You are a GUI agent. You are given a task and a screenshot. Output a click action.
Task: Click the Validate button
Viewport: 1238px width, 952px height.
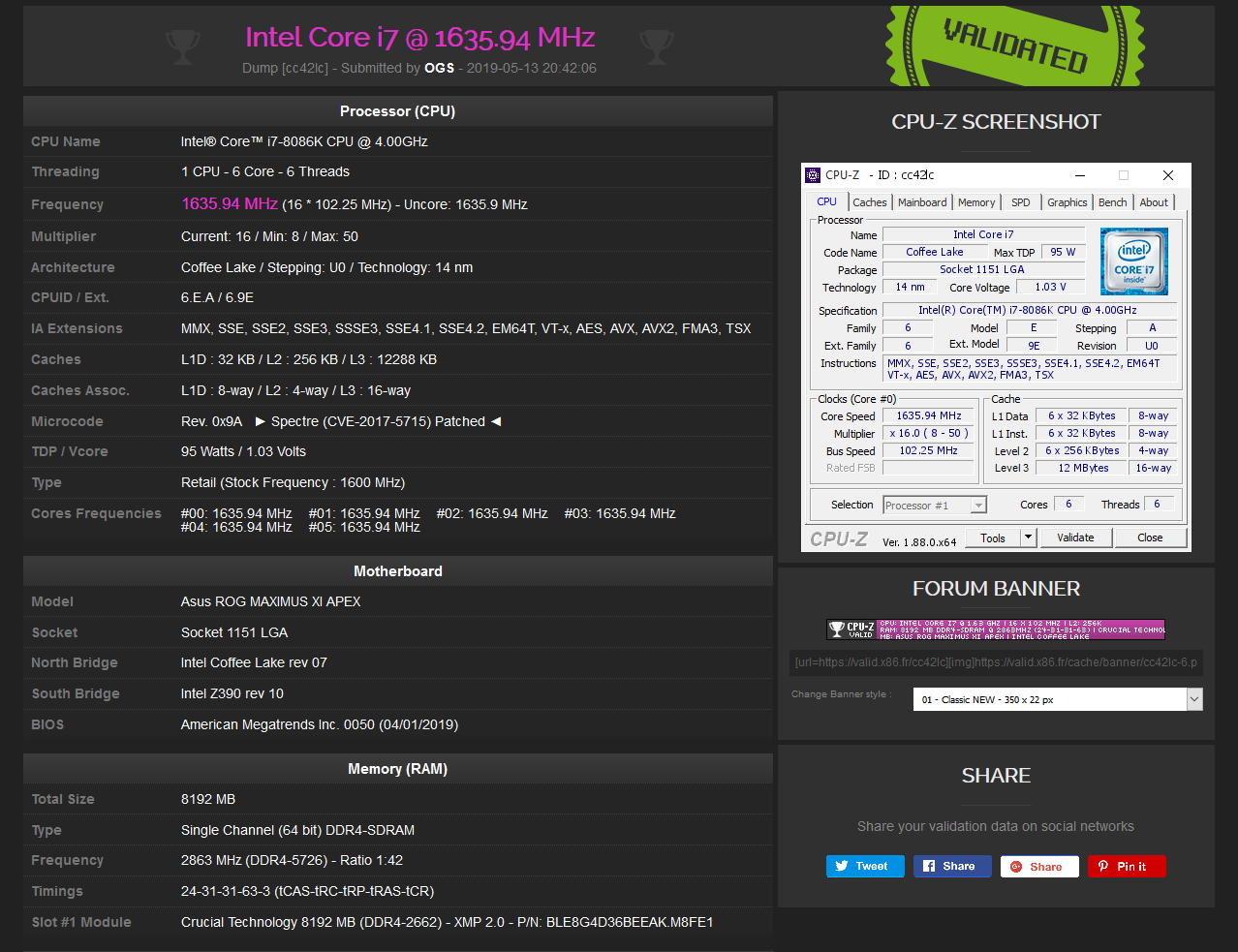(x=1075, y=538)
